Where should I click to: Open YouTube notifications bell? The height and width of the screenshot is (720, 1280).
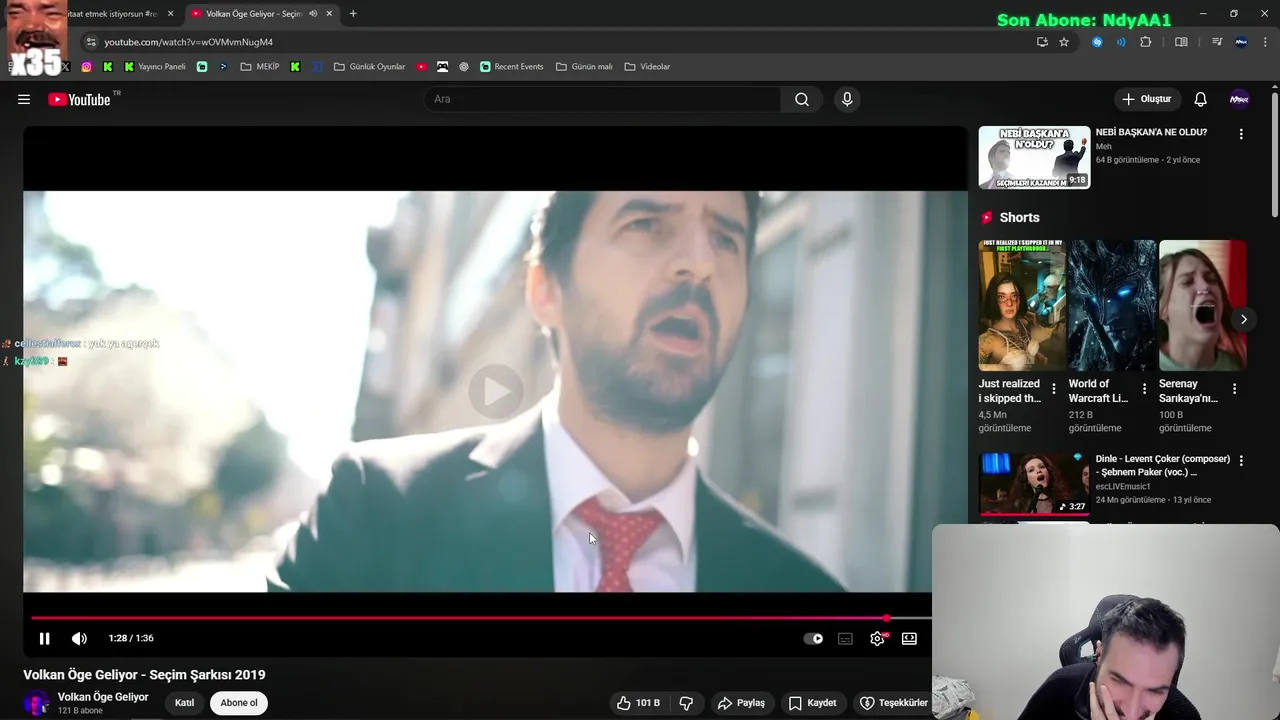pos(1200,99)
